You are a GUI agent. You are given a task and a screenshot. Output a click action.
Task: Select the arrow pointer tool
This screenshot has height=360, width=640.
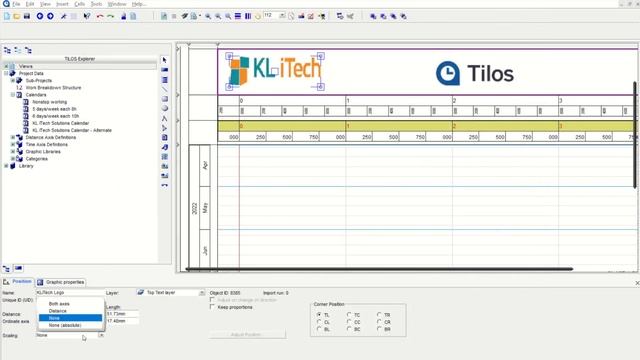coord(164,60)
